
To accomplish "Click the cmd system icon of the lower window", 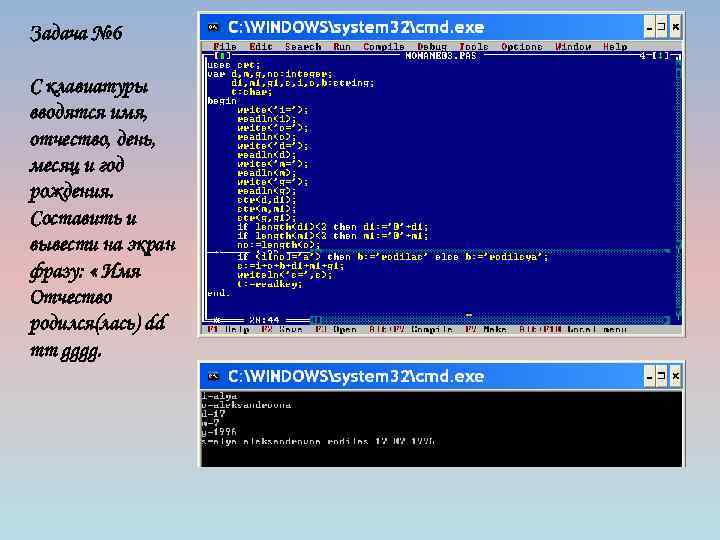I will (x=213, y=376).
